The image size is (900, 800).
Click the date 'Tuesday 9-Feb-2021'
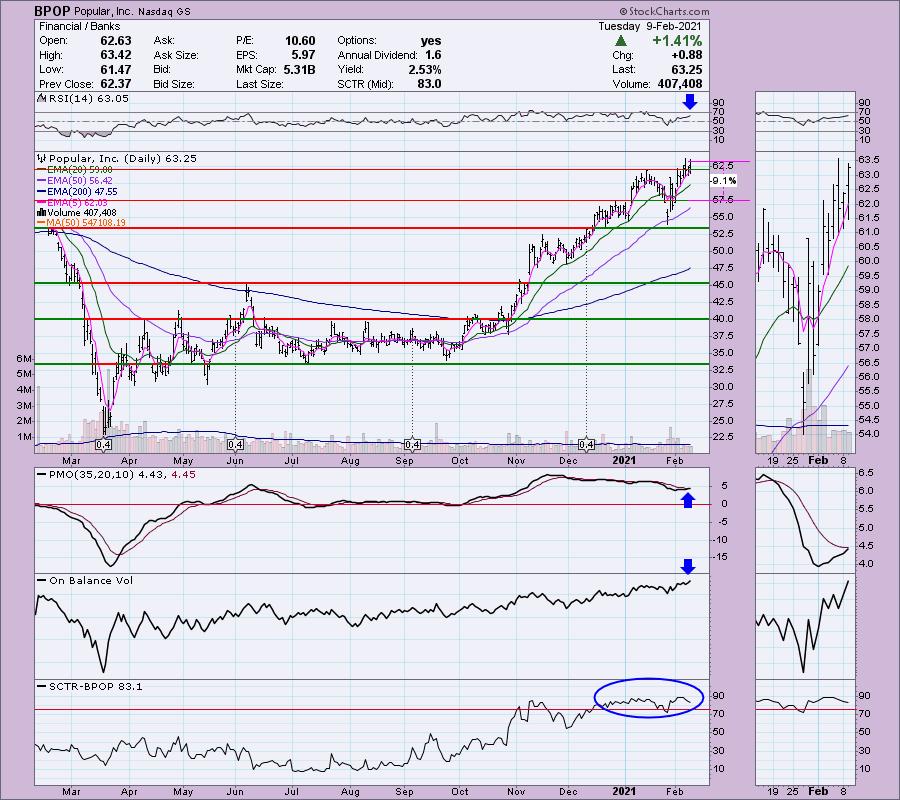[649, 26]
